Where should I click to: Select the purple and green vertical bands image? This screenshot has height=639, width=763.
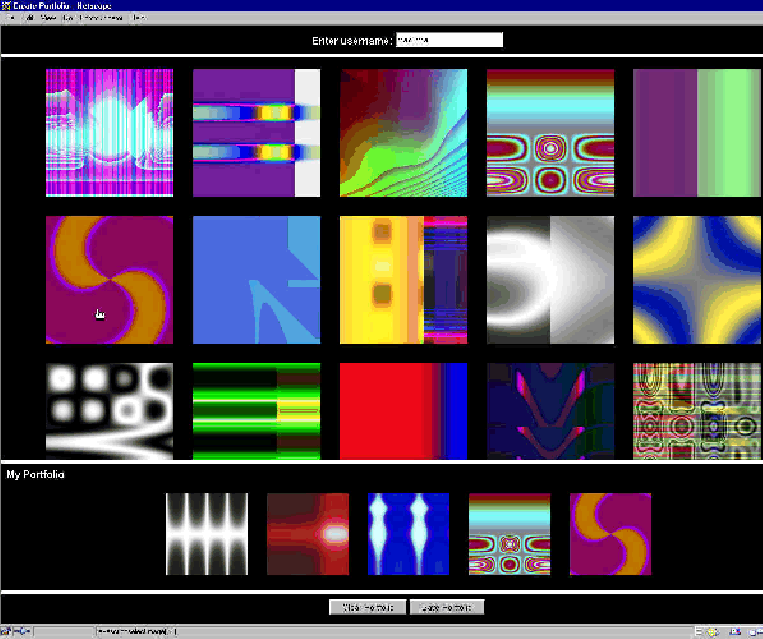tap(696, 133)
